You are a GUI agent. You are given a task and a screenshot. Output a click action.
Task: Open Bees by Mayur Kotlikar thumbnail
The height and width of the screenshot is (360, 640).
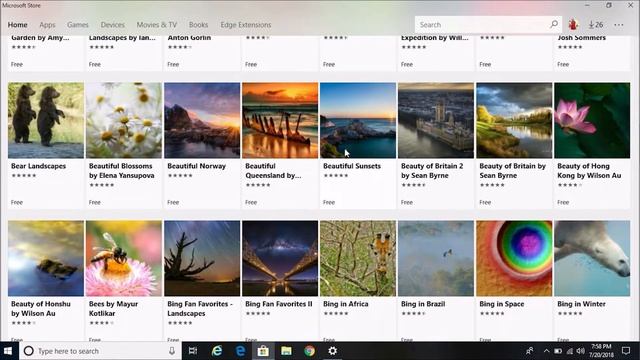(x=124, y=258)
